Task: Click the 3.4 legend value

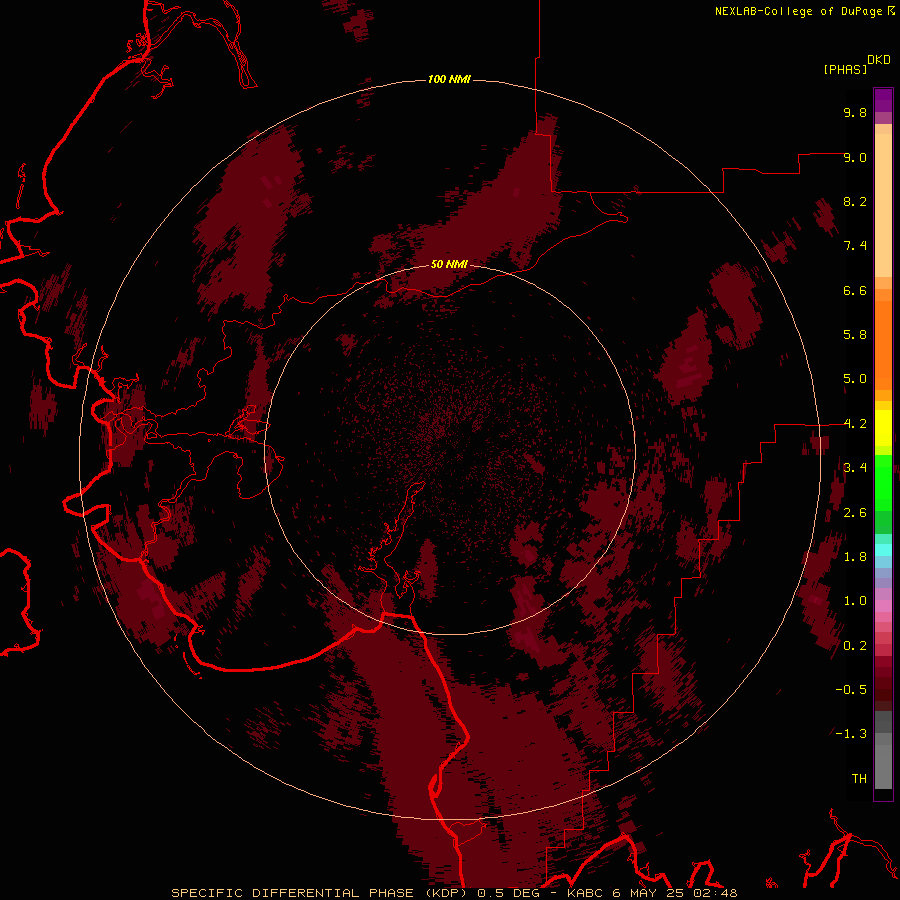Action: (x=855, y=468)
